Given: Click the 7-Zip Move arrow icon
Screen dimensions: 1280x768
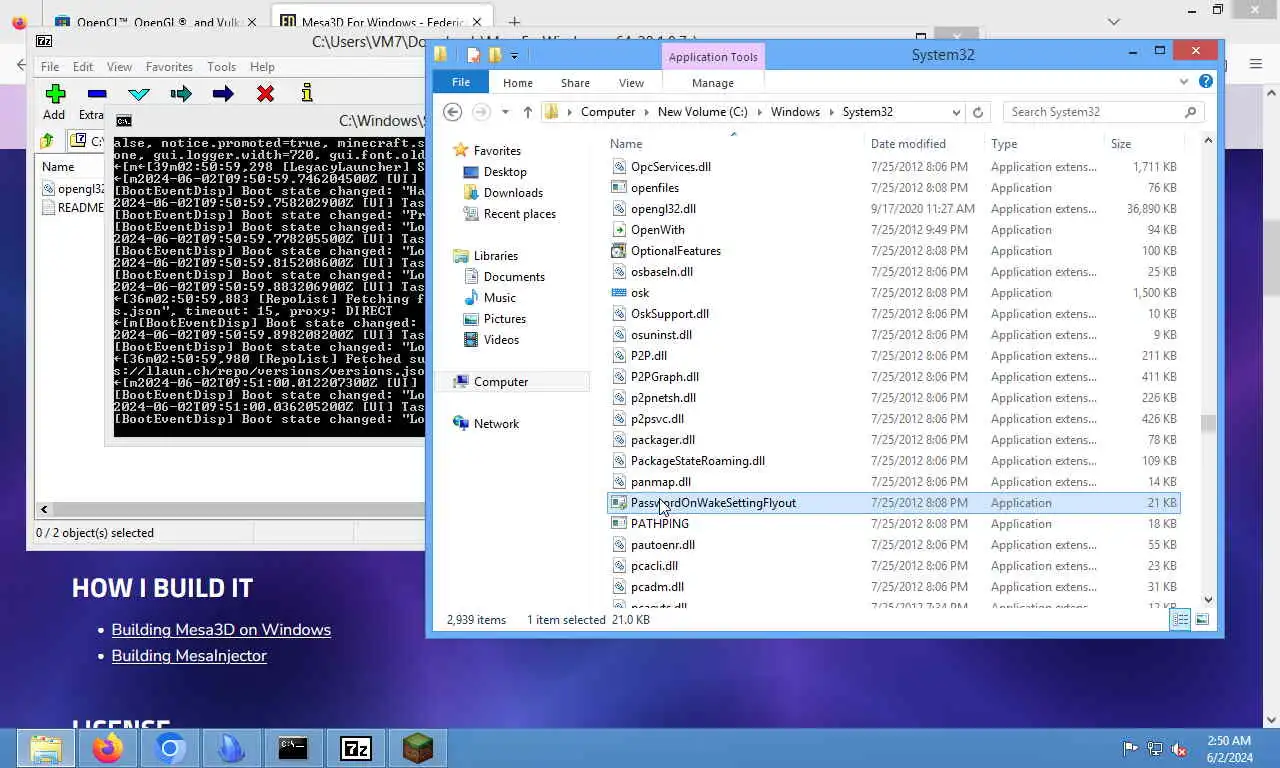Looking at the screenshot, I should click(223, 94).
